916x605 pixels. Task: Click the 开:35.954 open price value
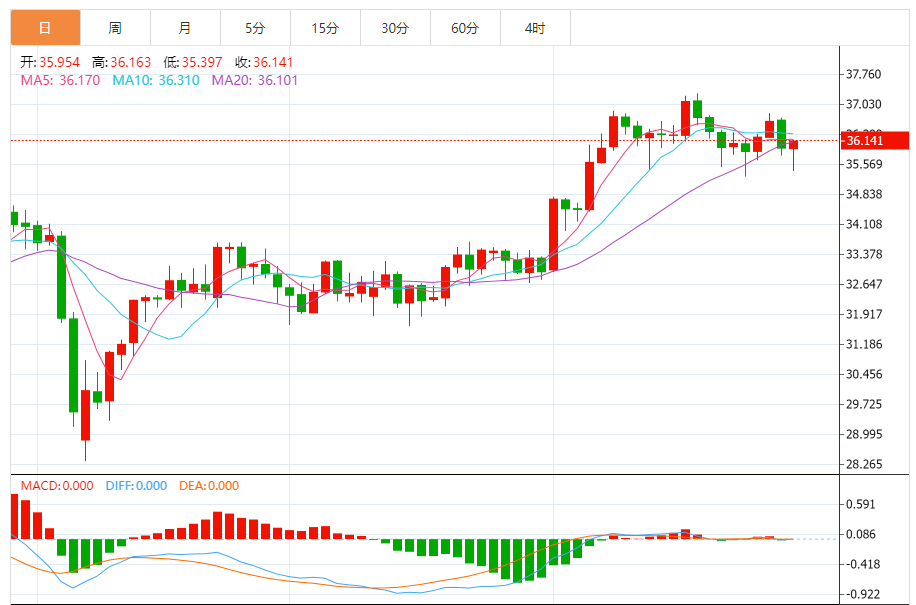[x=50, y=62]
